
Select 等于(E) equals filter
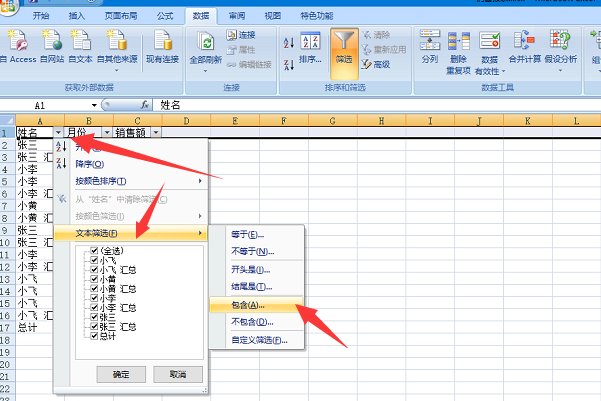click(x=257, y=235)
